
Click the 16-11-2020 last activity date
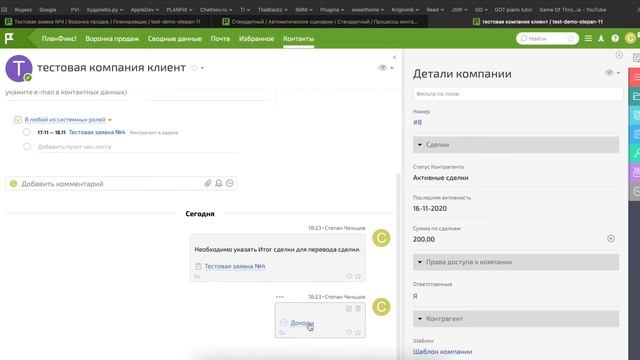click(x=429, y=208)
